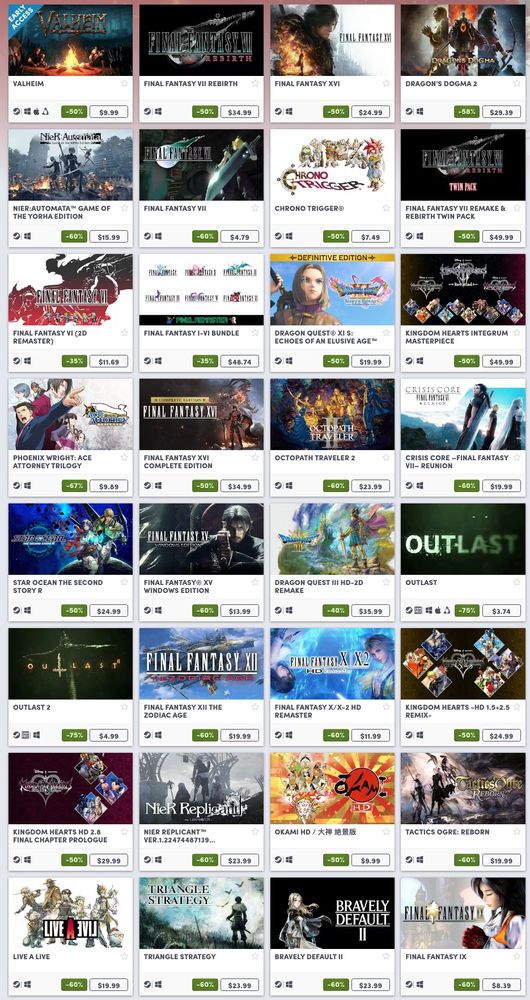Click the -67% discount badge for Phoenix Wright
This screenshot has width=530, height=1000.
point(74,486)
